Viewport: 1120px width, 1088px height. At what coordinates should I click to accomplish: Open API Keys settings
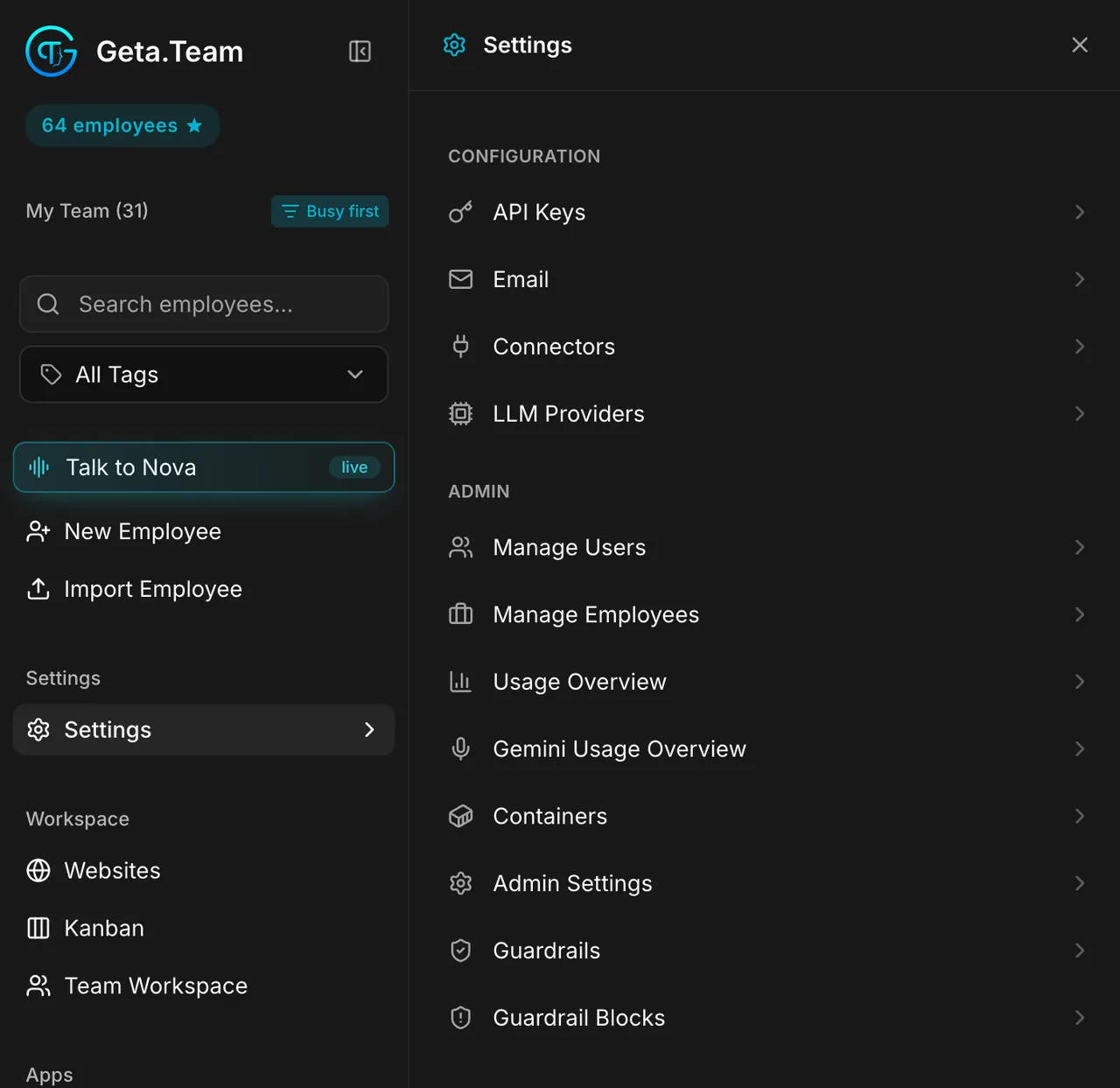[766, 212]
